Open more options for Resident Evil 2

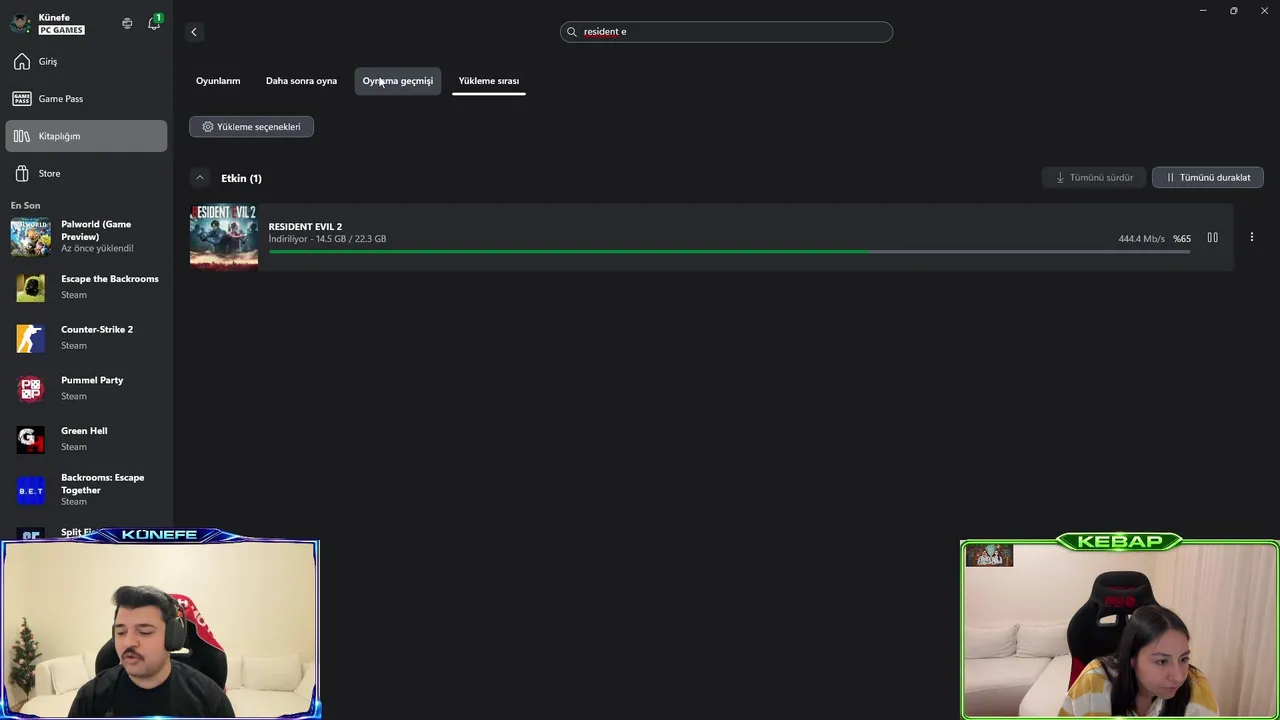click(x=1251, y=237)
